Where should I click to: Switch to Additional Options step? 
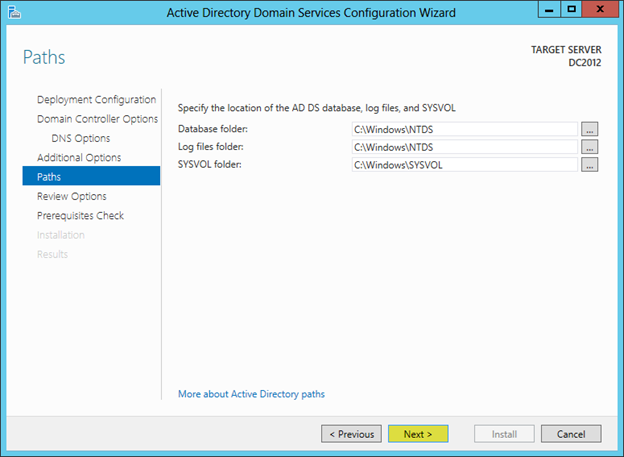79,157
